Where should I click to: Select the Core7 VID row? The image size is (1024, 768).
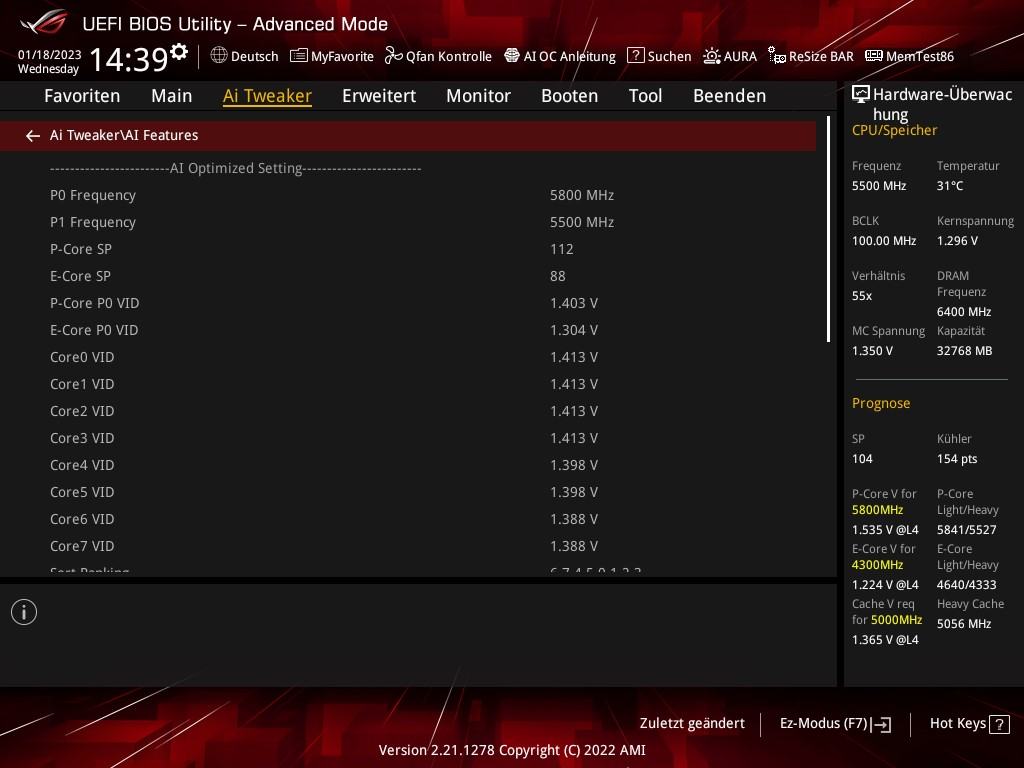[408, 546]
